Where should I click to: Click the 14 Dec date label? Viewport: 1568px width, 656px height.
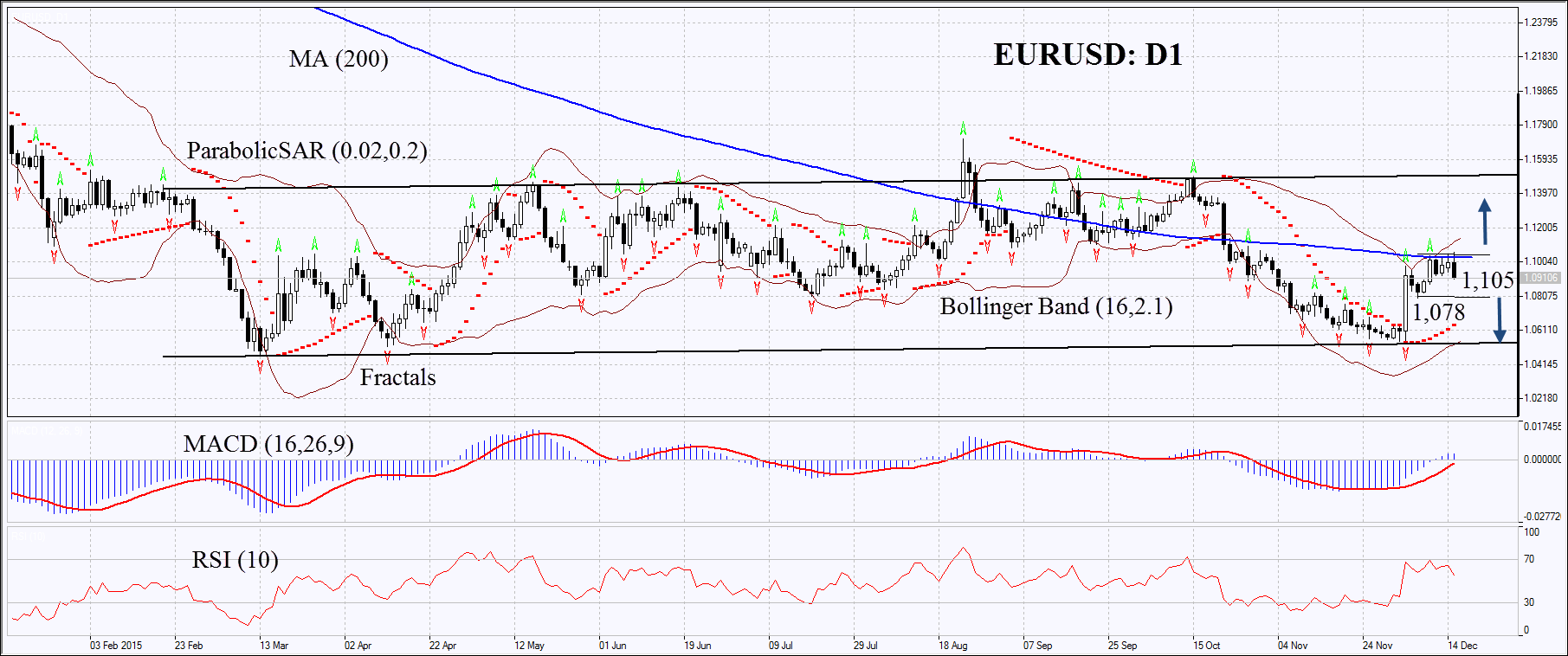[1462, 646]
